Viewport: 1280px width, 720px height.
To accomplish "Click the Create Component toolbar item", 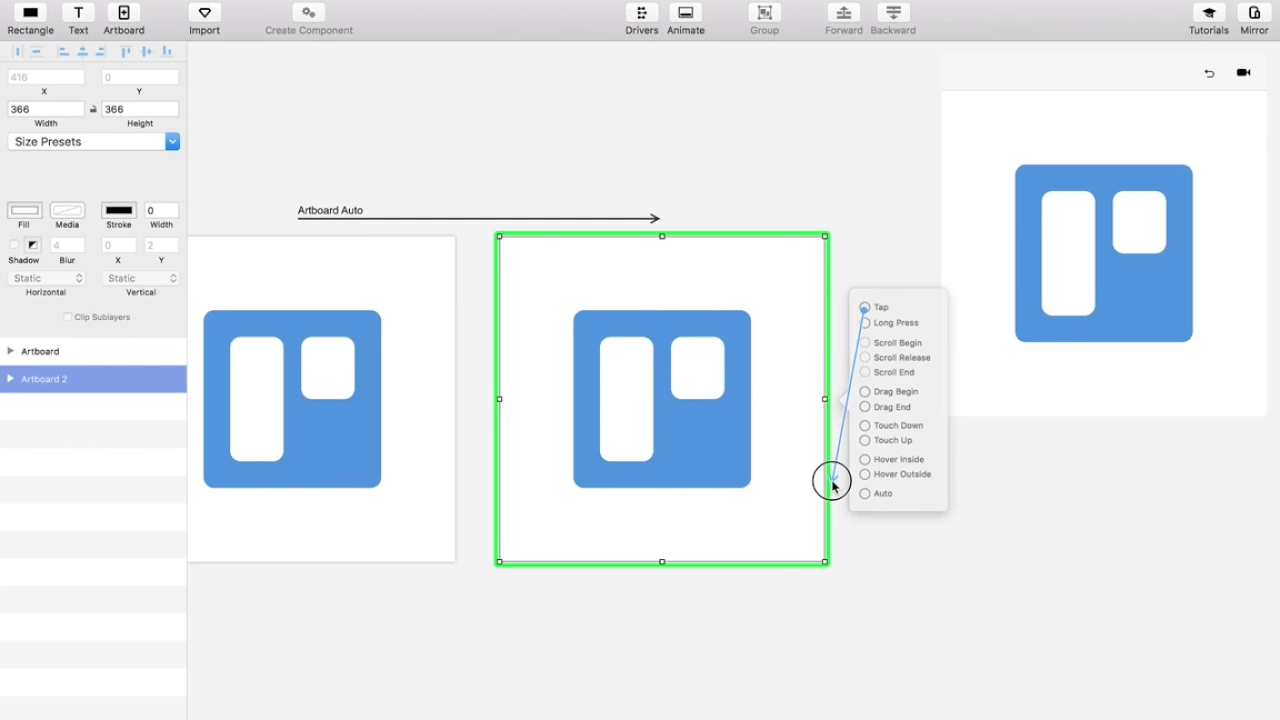I will [x=309, y=19].
